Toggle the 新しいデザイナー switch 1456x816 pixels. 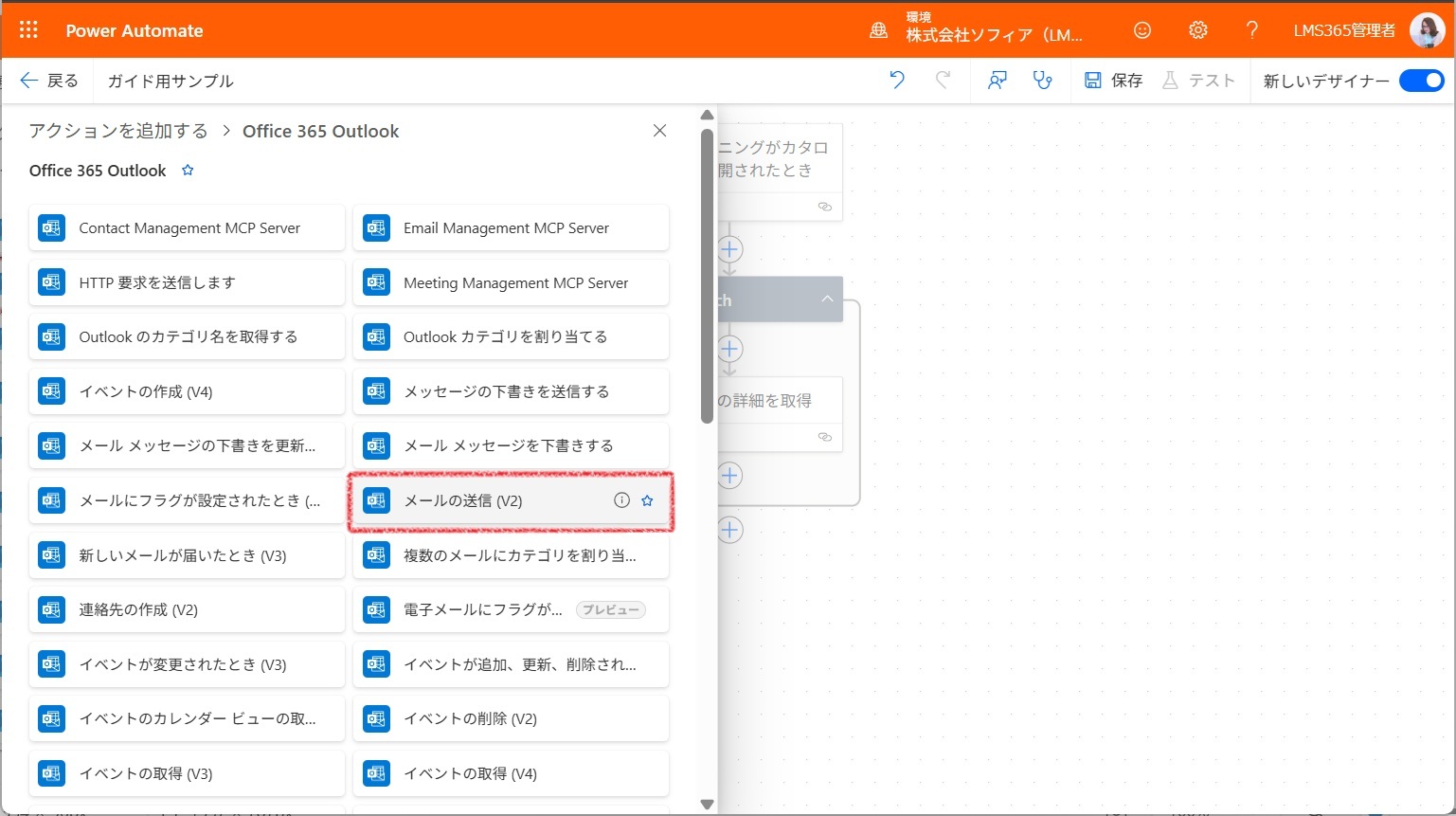1422,81
